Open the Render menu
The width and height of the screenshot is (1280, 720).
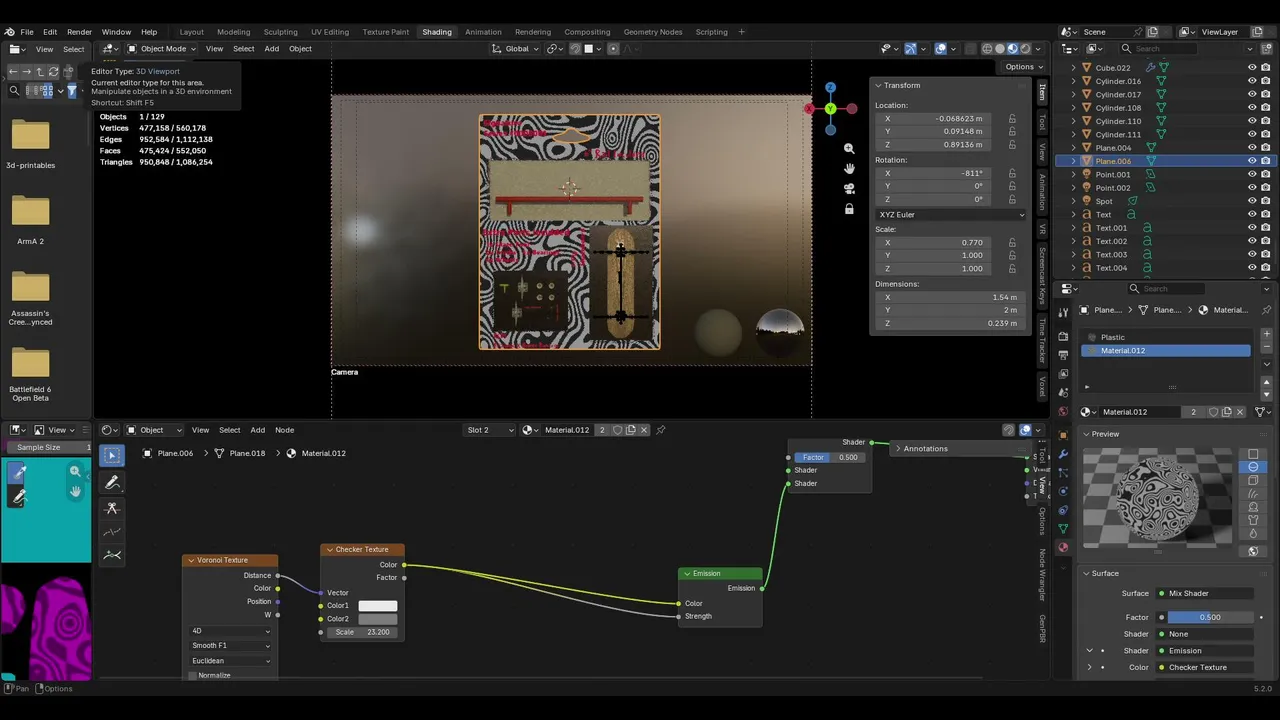(x=79, y=32)
